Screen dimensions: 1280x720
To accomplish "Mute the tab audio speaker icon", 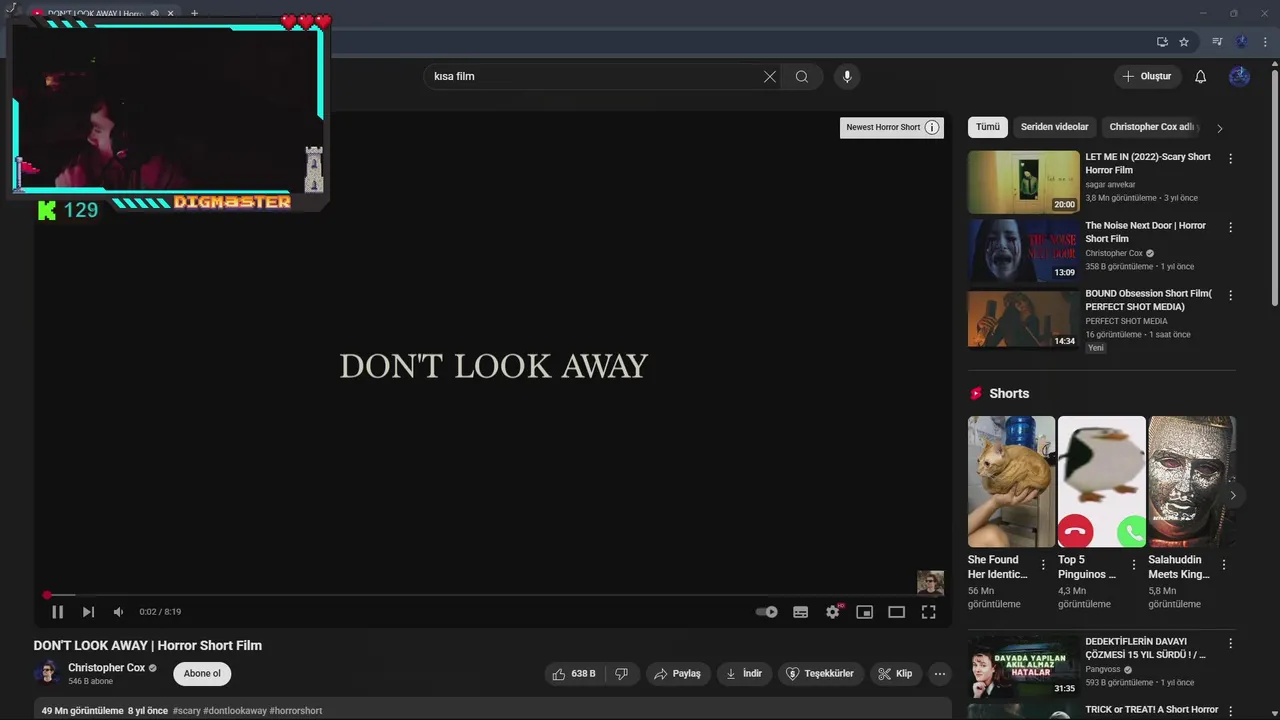I will click(154, 14).
